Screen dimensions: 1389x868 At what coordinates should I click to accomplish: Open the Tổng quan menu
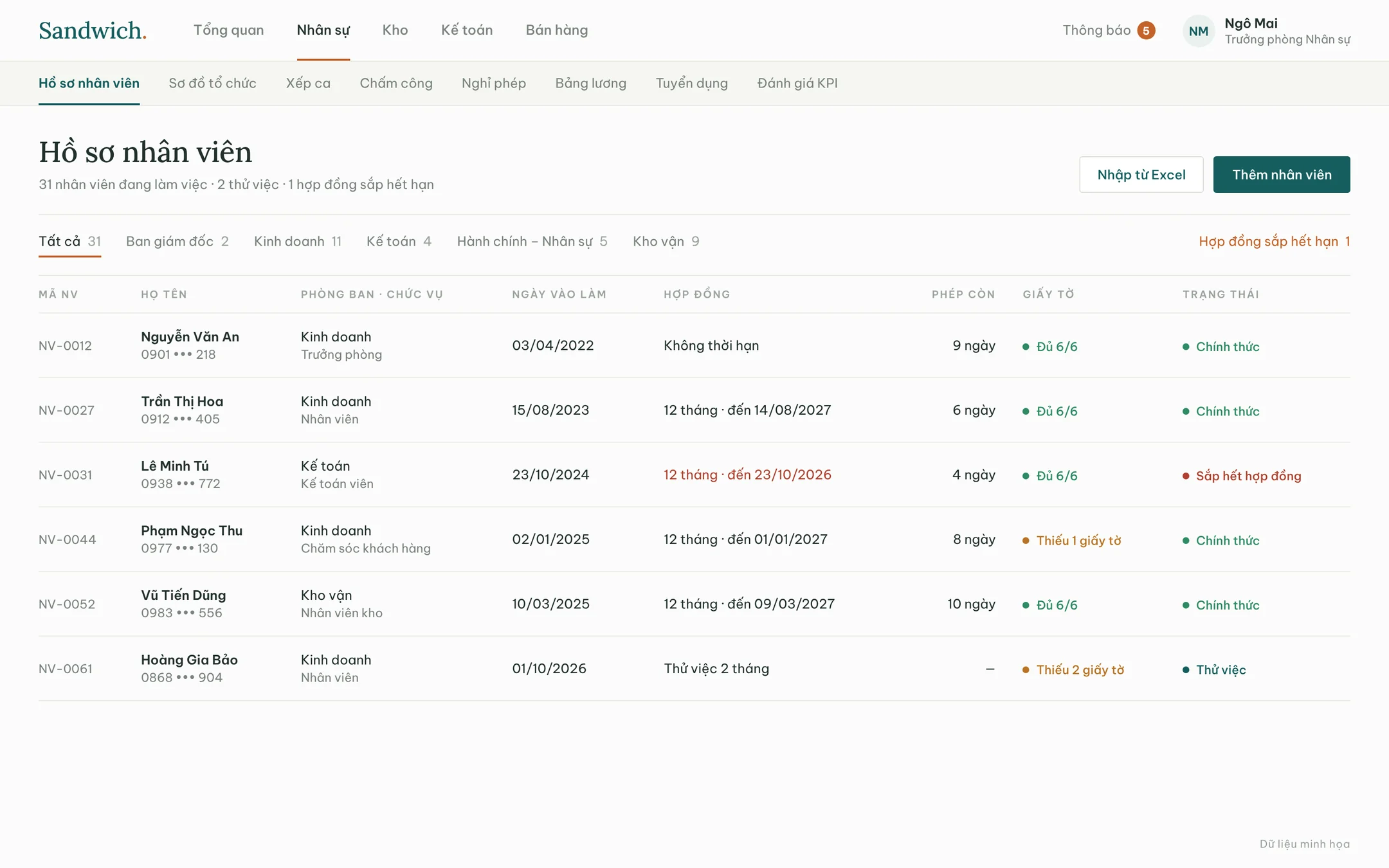coord(228,30)
